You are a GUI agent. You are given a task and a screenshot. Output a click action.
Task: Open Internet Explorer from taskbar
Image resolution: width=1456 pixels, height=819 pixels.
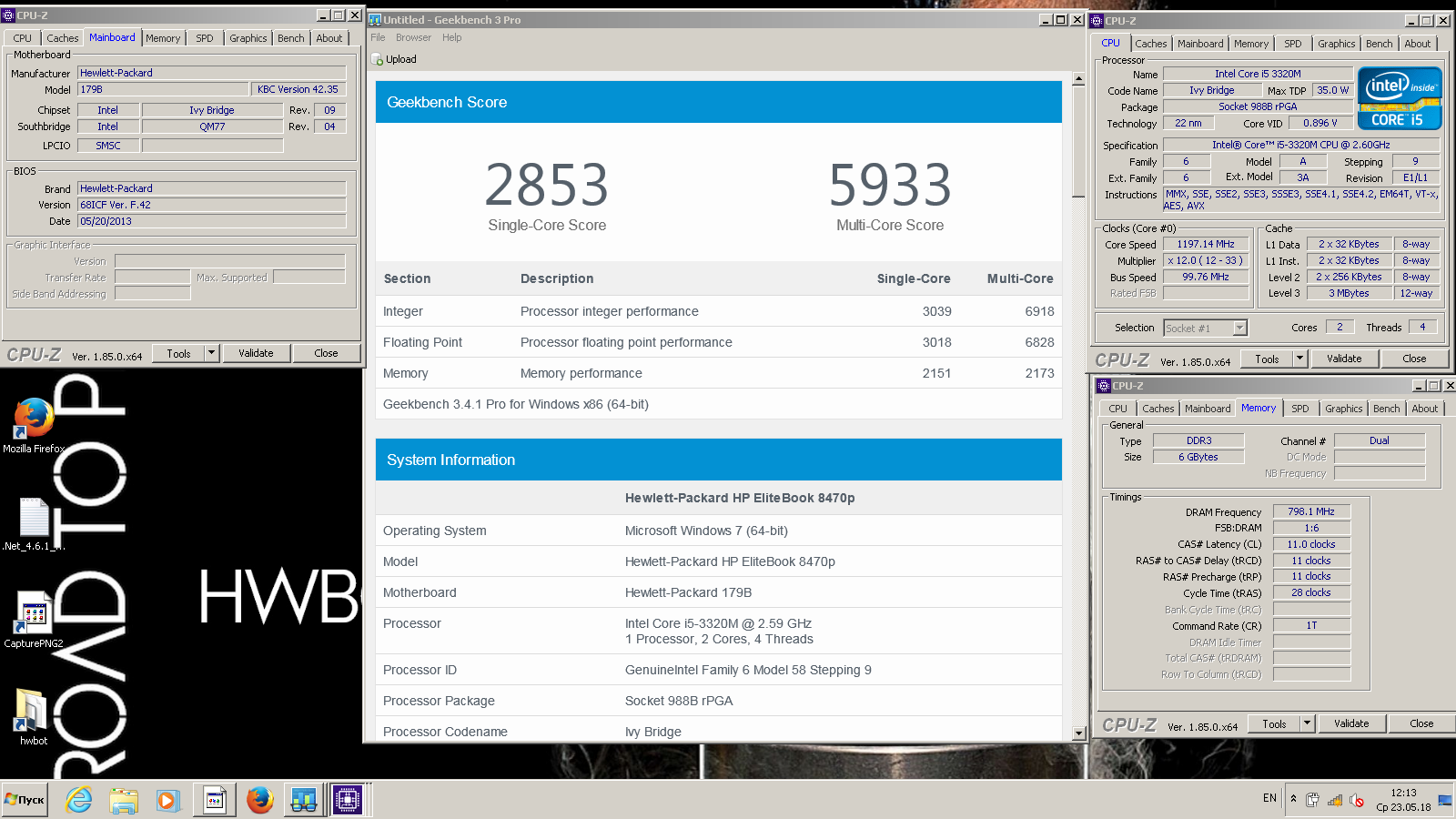79,800
